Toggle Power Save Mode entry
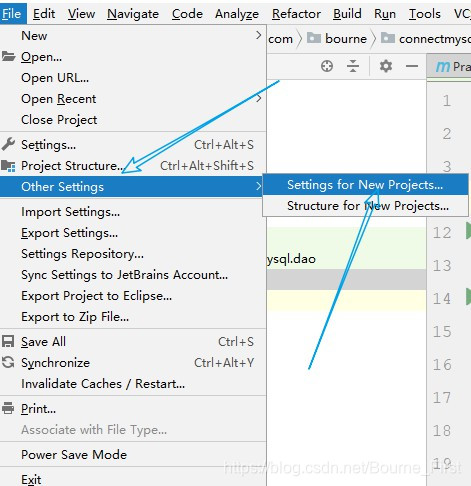The height and width of the screenshot is (486, 471). [x=133, y=455]
